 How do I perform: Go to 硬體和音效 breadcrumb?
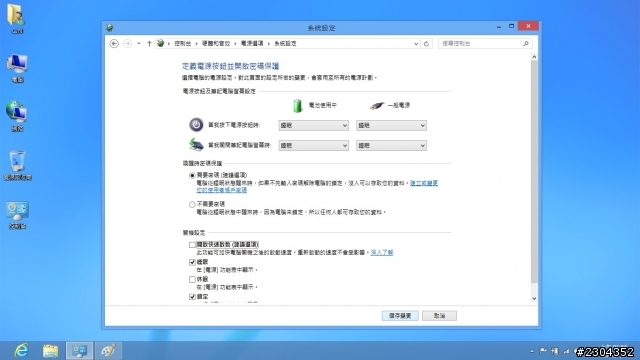tap(216, 44)
